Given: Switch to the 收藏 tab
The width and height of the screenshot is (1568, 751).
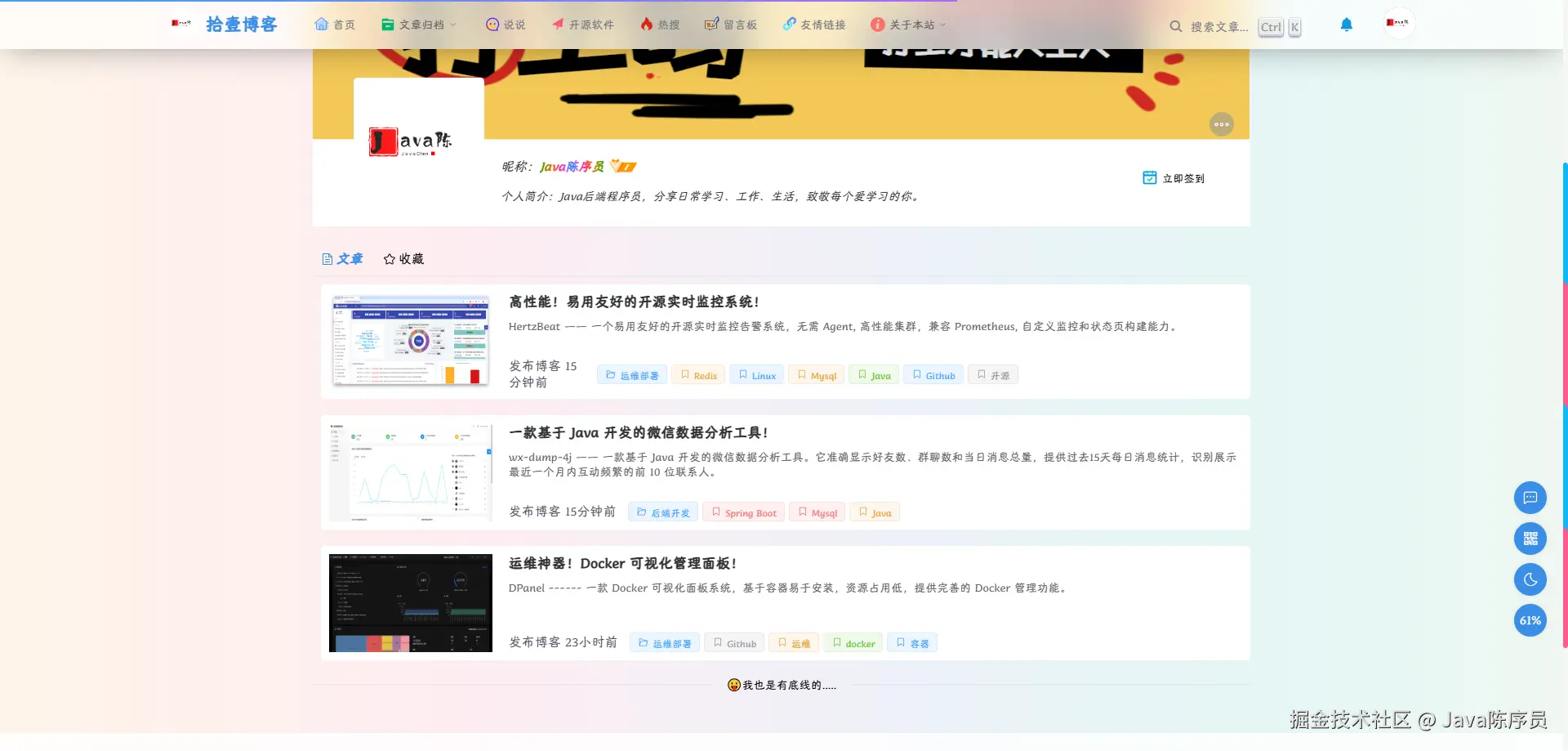Looking at the screenshot, I should point(403,259).
